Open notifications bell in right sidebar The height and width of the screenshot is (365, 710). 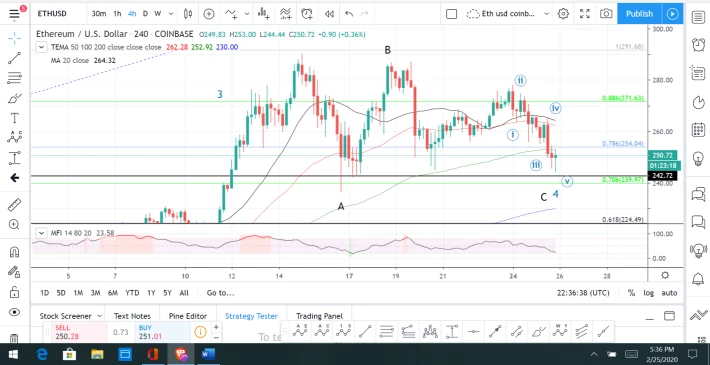click(698, 279)
